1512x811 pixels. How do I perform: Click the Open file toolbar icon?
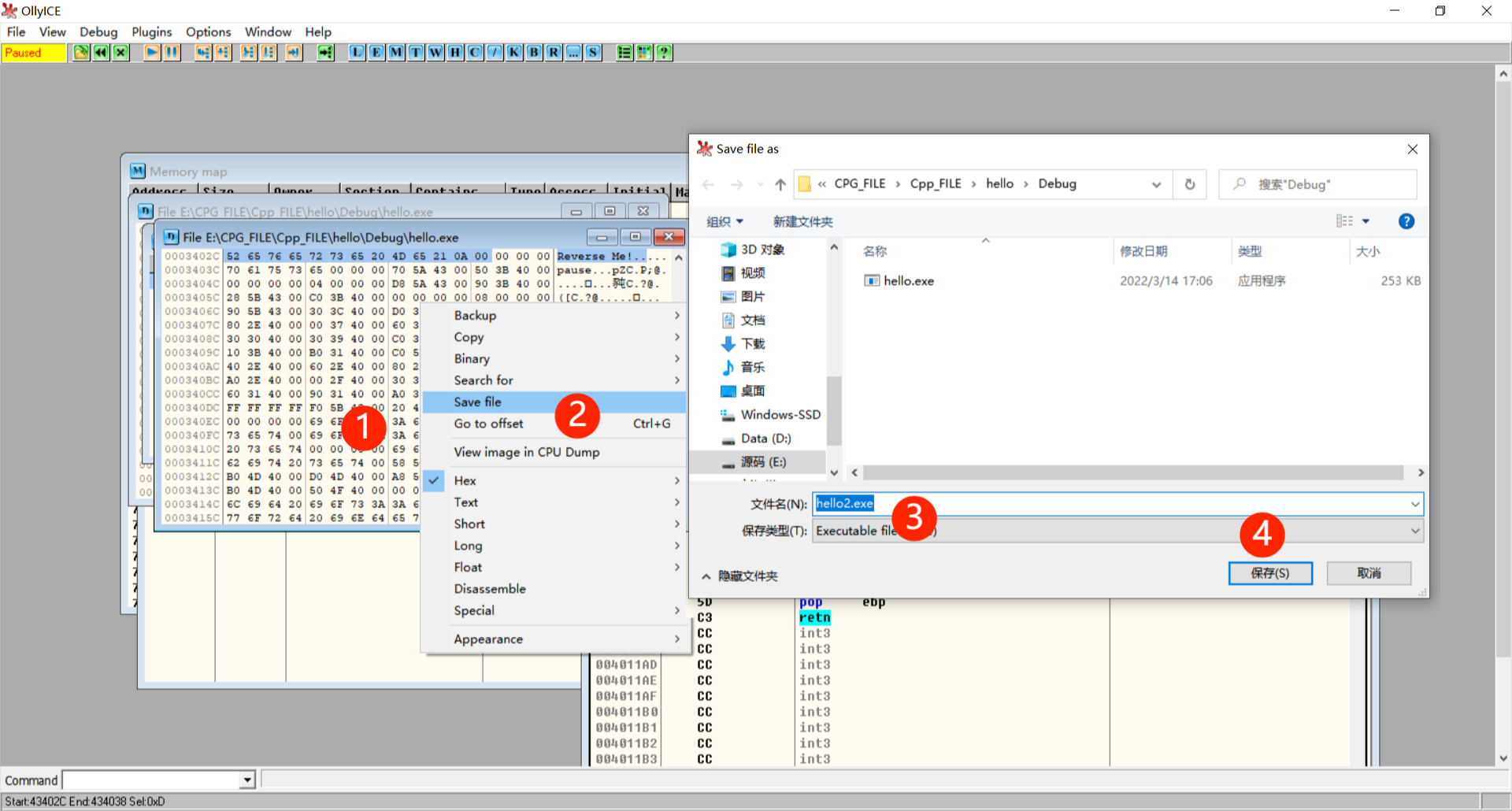point(81,53)
